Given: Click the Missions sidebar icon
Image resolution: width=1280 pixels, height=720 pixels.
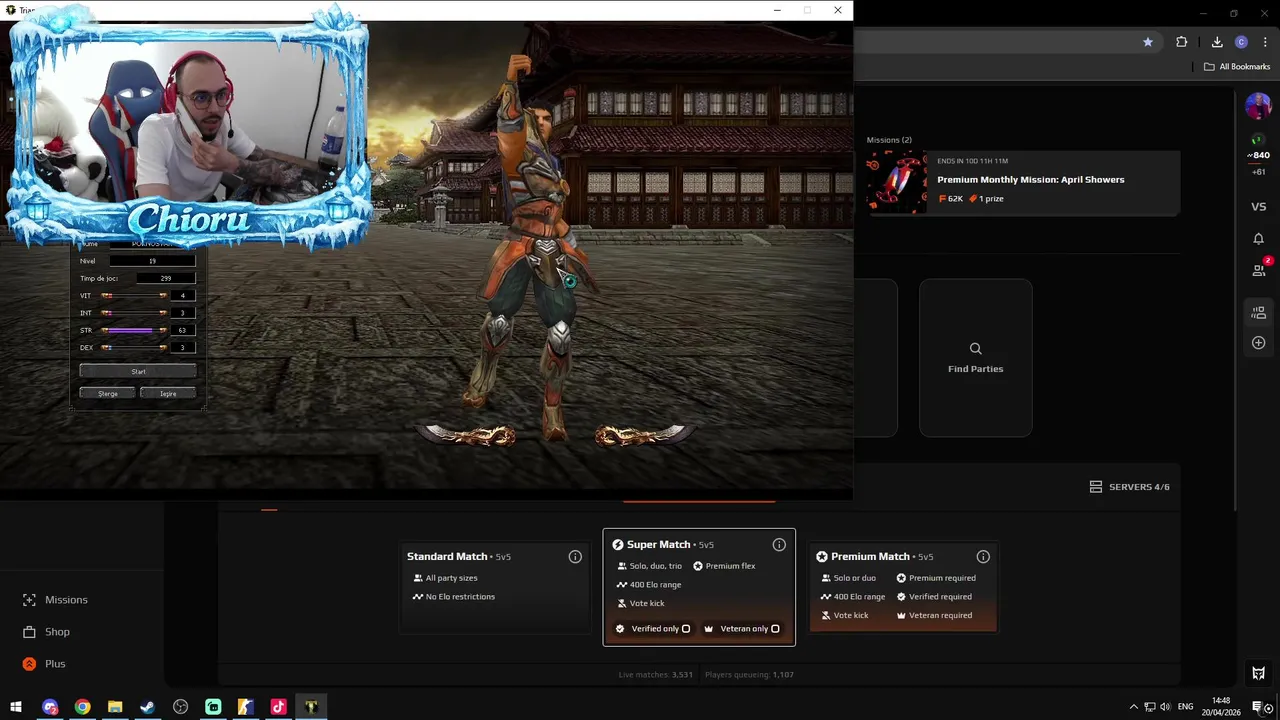Looking at the screenshot, I should click(29, 600).
